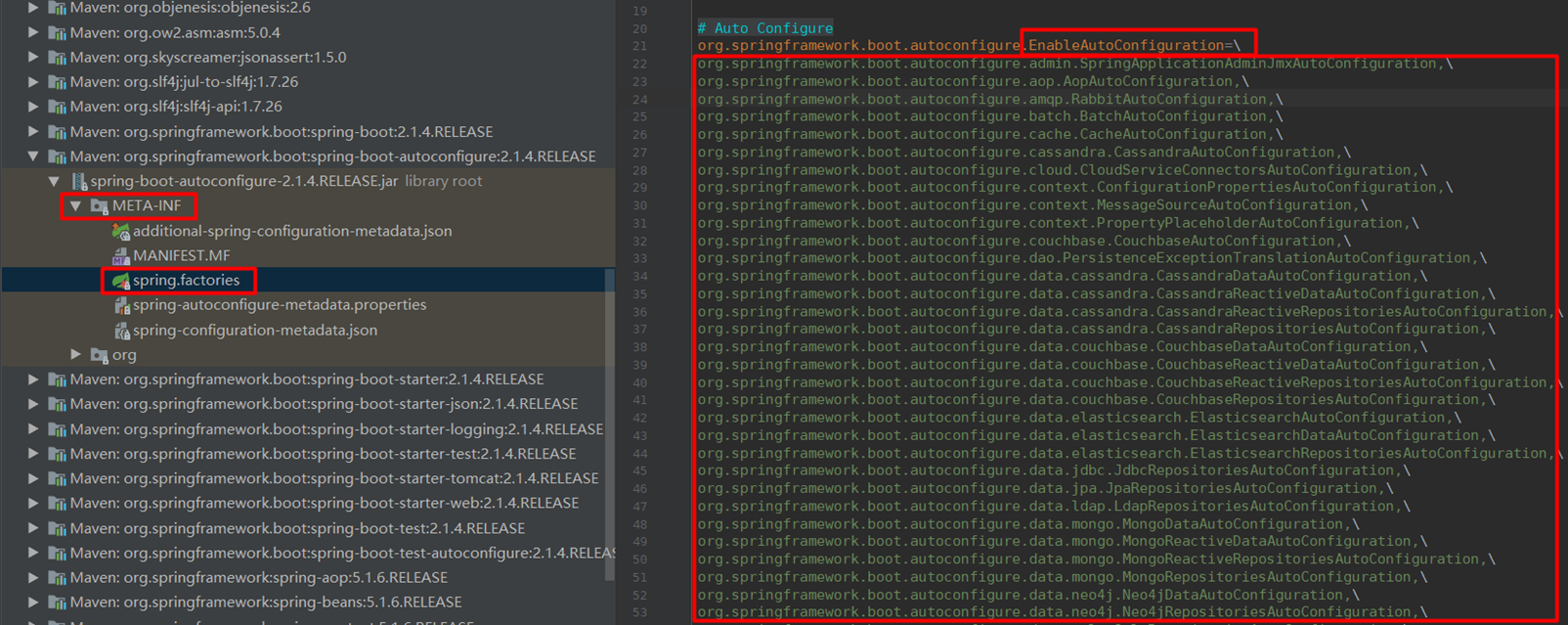Click spring.factories file icon
1568x625 pixels.
tap(120, 281)
